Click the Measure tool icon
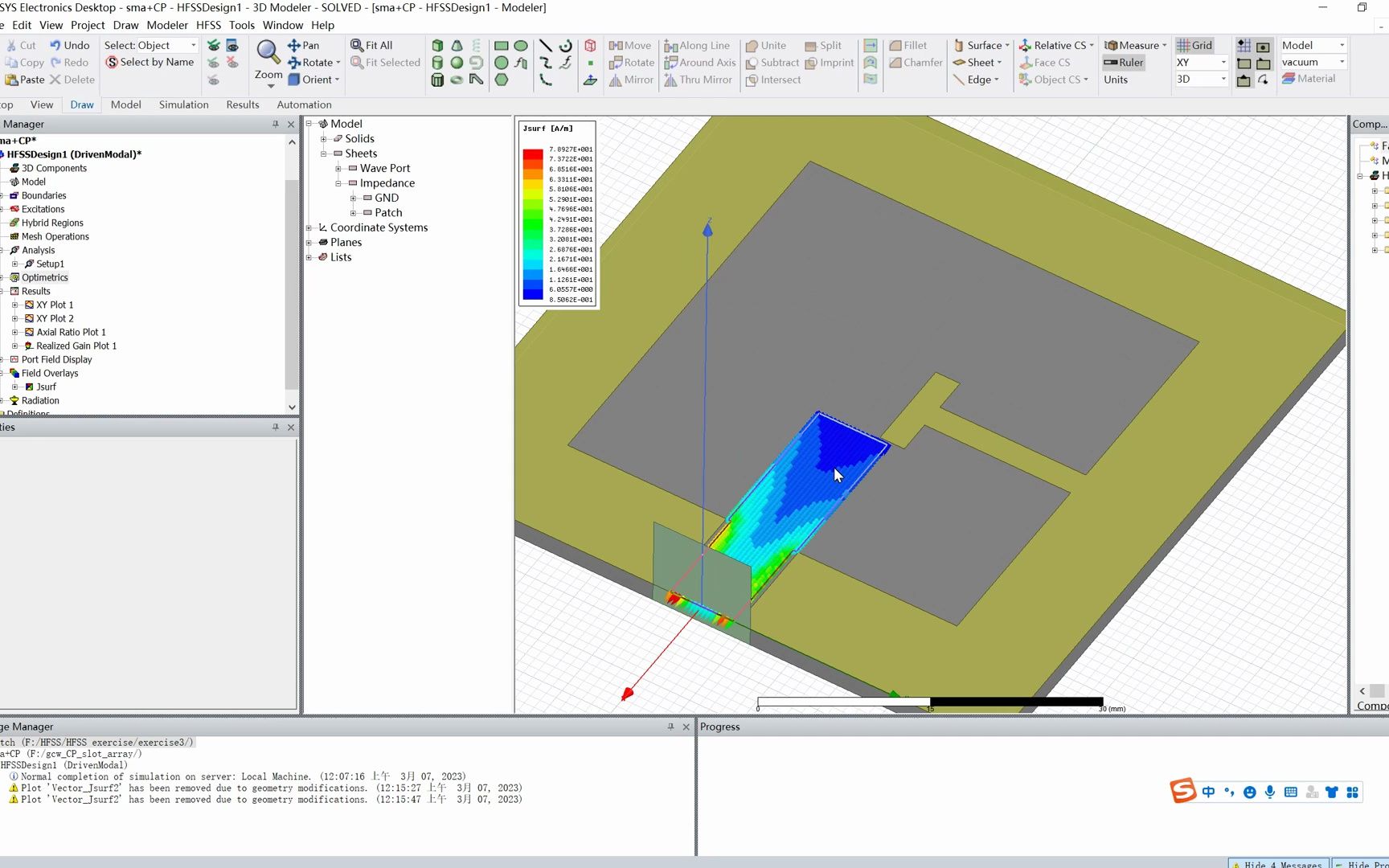 pos(1134,46)
